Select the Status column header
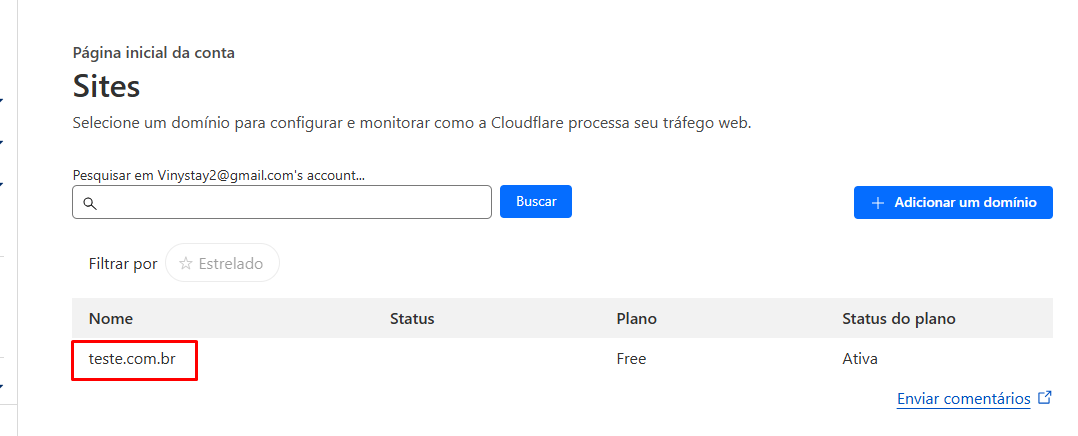Screen dimensions: 1078x436 [412, 318]
